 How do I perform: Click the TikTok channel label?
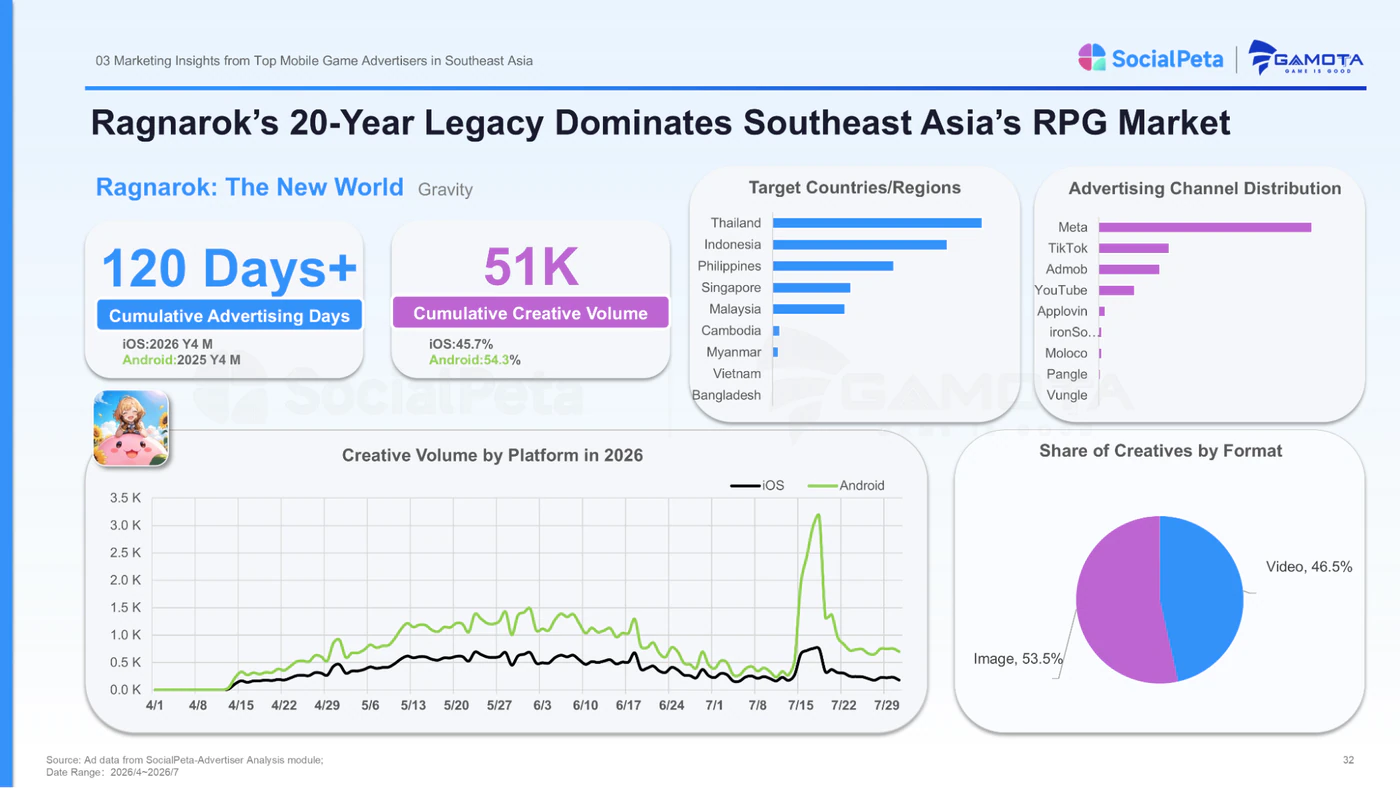1068,248
